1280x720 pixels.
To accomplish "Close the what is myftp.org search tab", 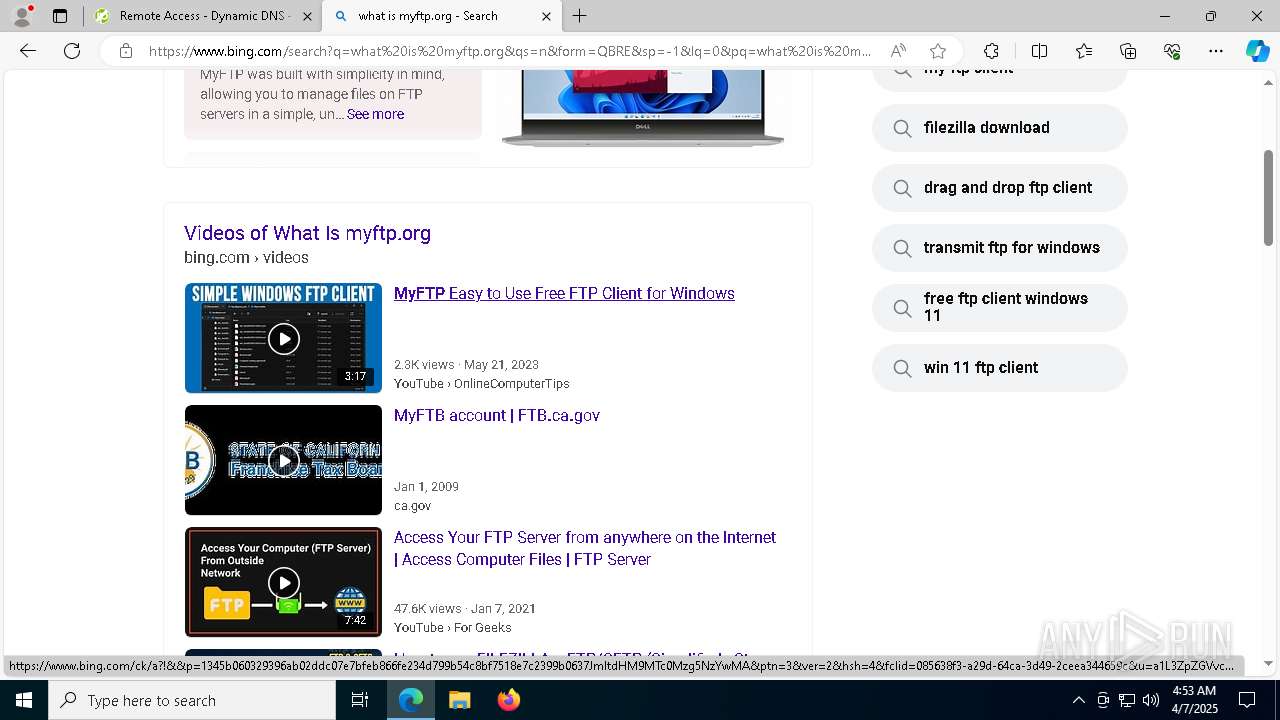I will (x=546, y=16).
